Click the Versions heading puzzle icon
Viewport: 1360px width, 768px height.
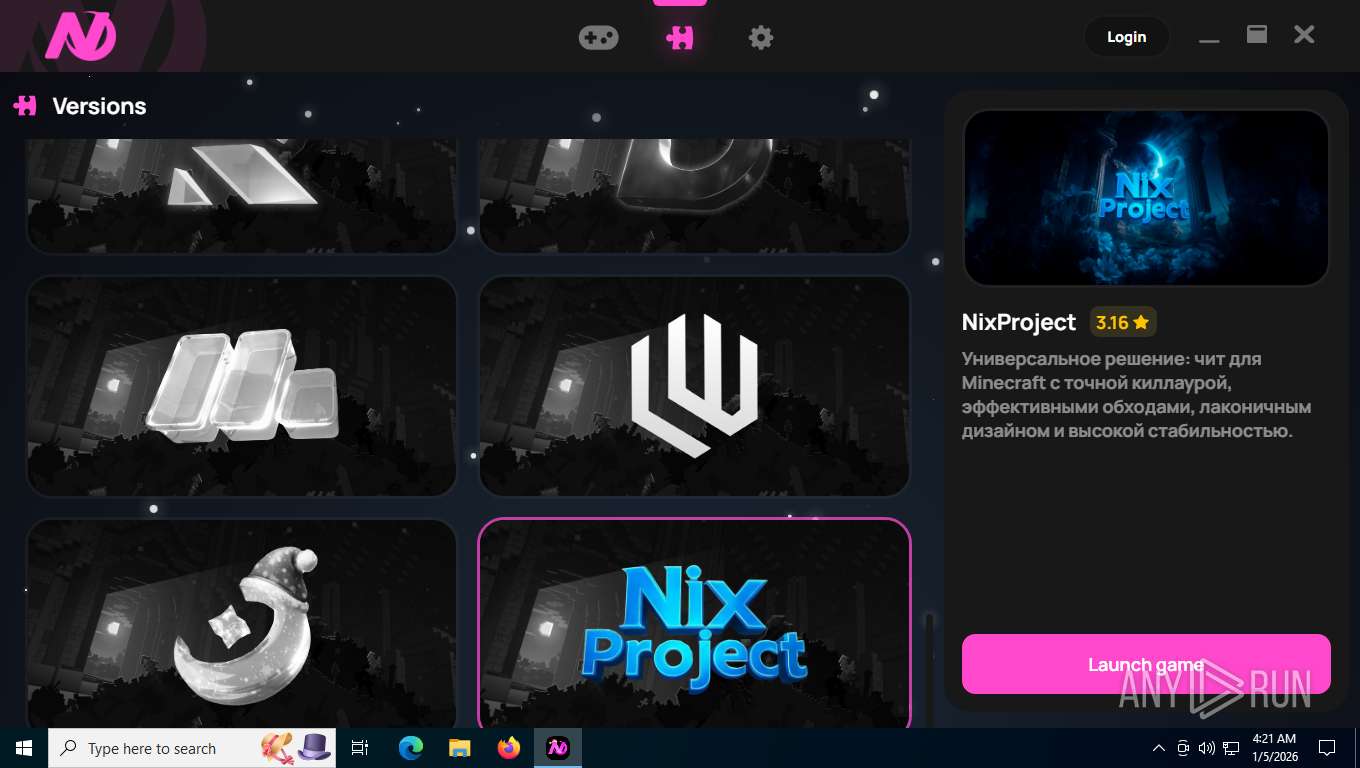pos(25,105)
